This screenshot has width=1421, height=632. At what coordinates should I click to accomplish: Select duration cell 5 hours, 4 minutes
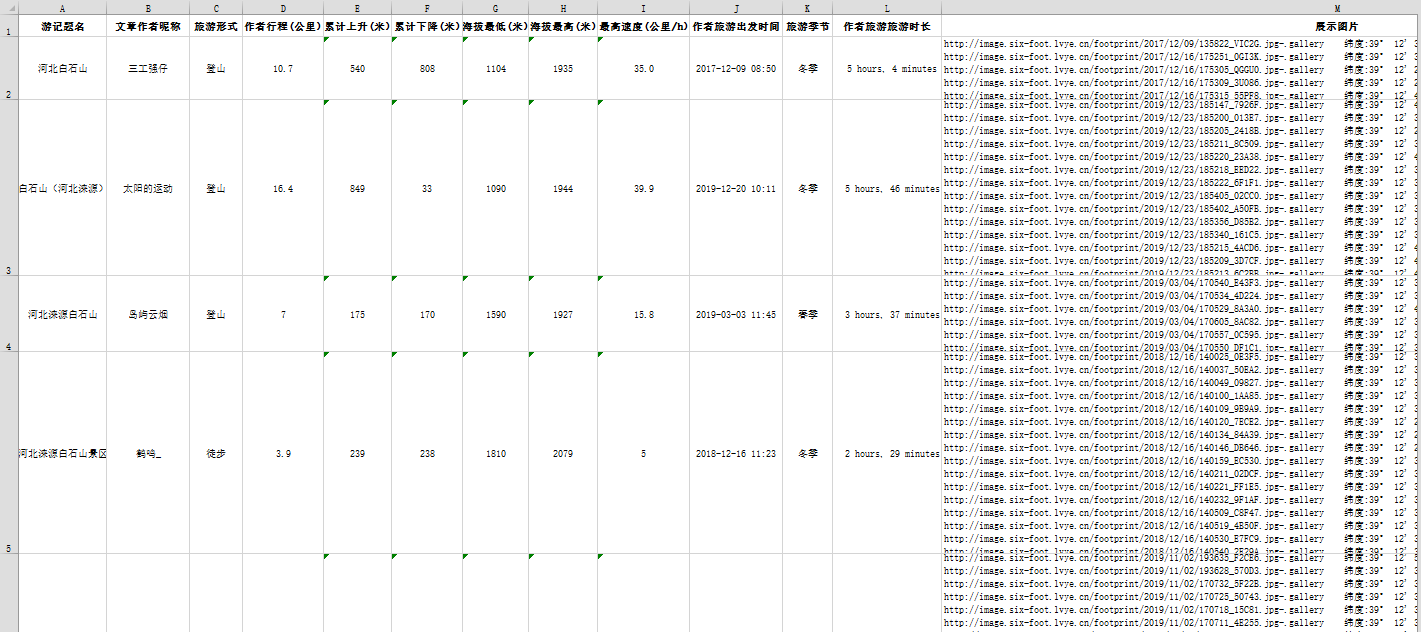(887, 69)
